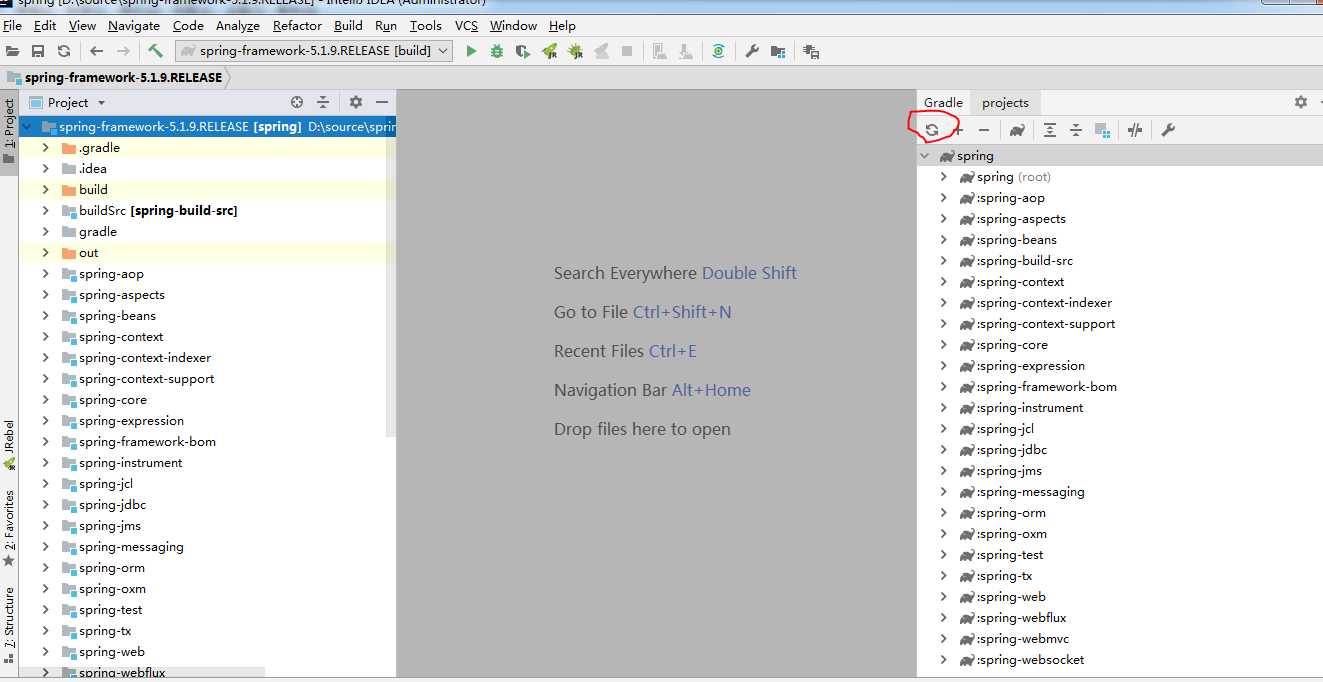The height and width of the screenshot is (682, 1323).
Task: Toggle the JRebel side panel
Action: 9,444
